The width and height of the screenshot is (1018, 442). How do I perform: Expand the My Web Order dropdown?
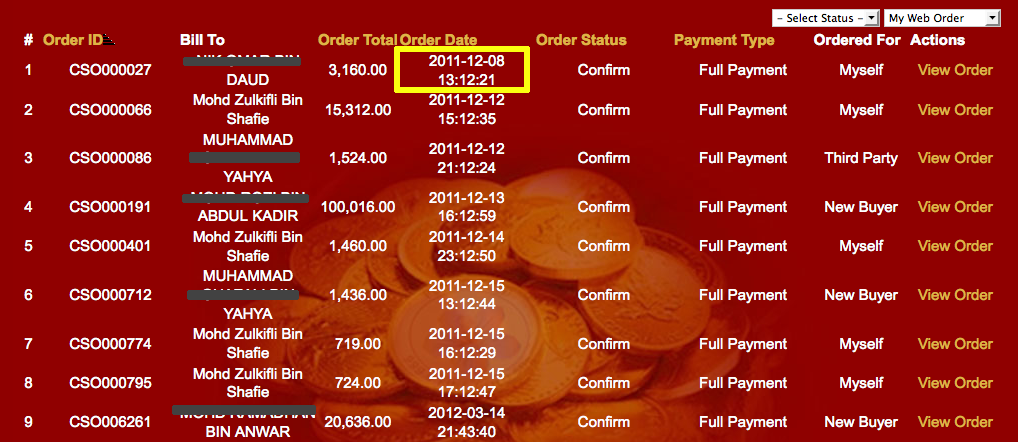943,18
